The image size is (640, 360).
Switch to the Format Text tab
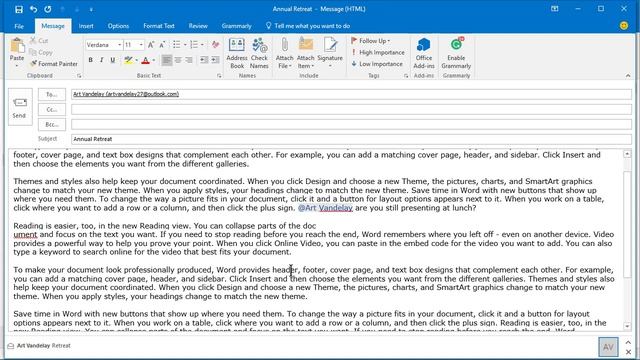(159, 26)
